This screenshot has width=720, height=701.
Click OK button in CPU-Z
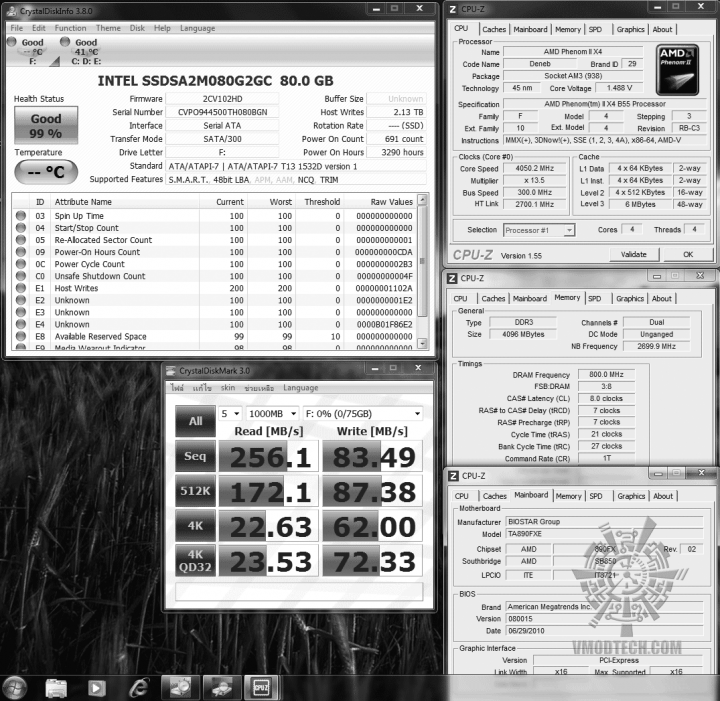pos(688,254)
